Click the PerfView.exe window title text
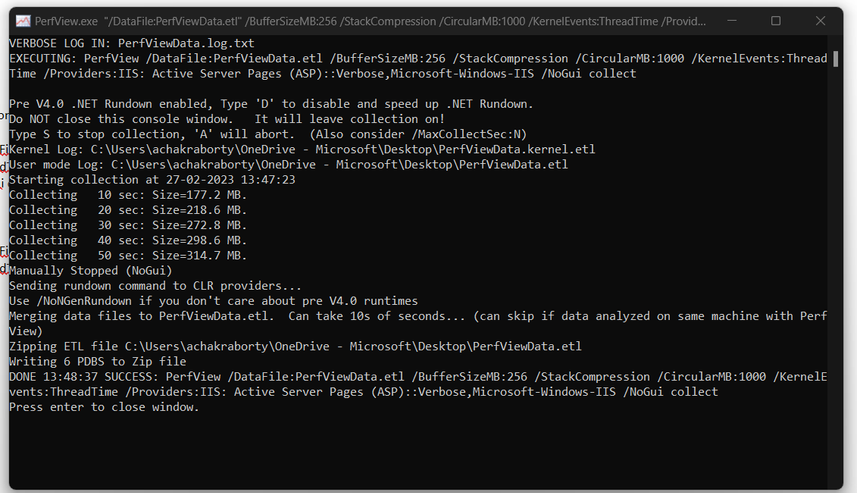The height and width of the screenshot is (493, 857). tap(371, 21)
